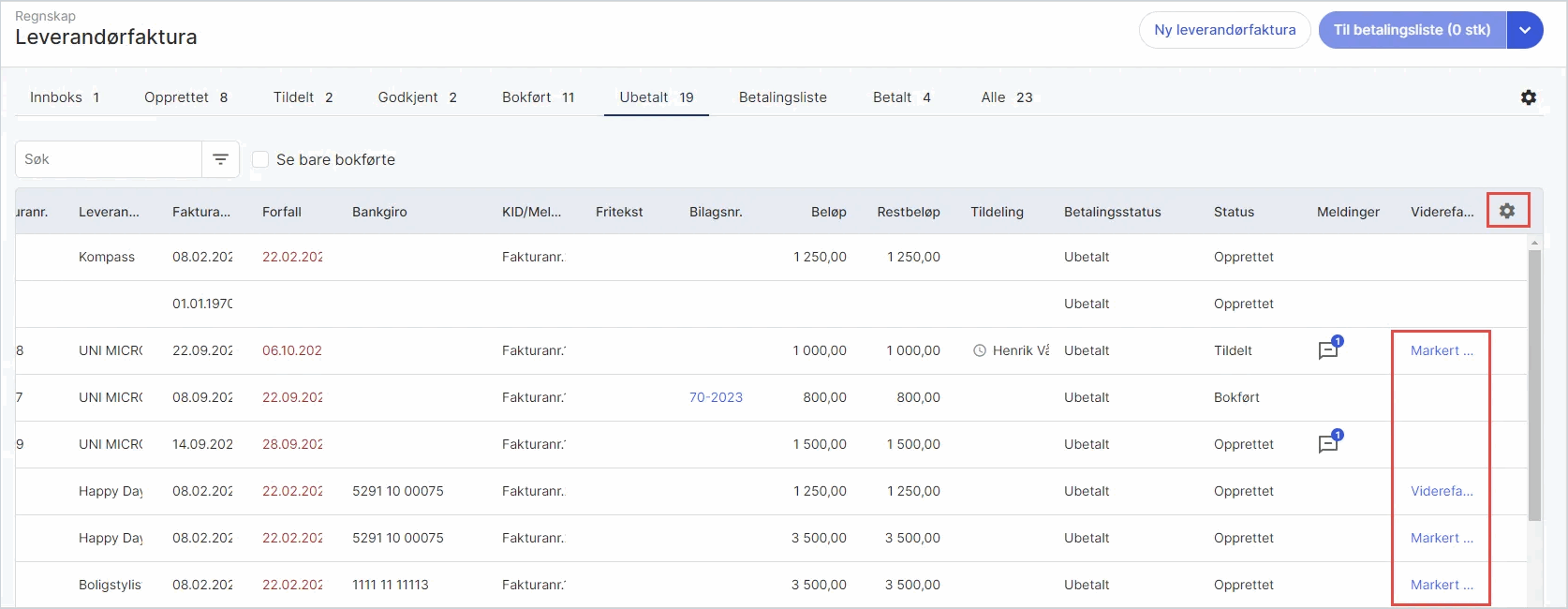Expand the 'Til betalingsliste' dropdown arrow
The image size is (1568, 609).
(1525, 30)
